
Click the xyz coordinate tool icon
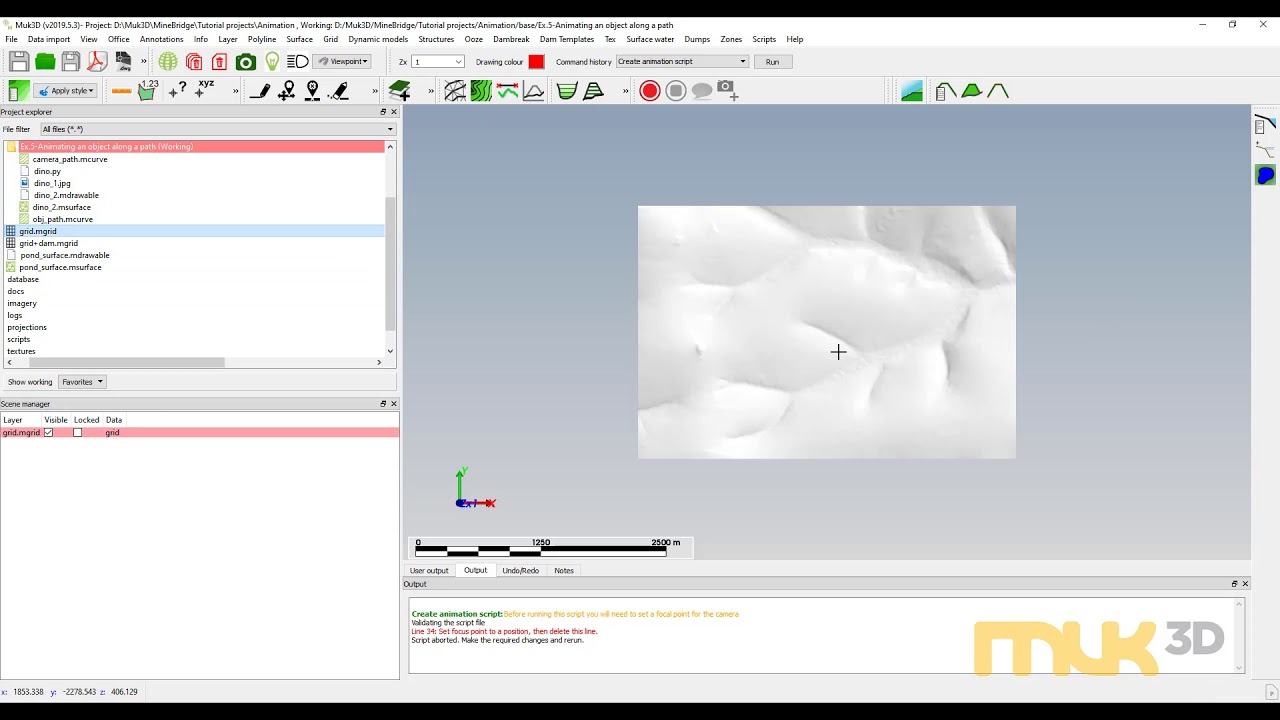(205, 89)
